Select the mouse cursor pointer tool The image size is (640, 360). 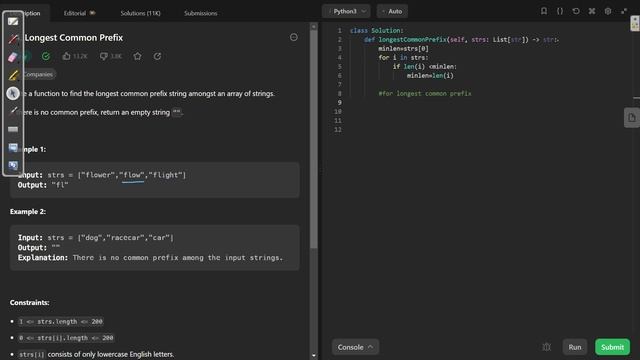point(13,93)
